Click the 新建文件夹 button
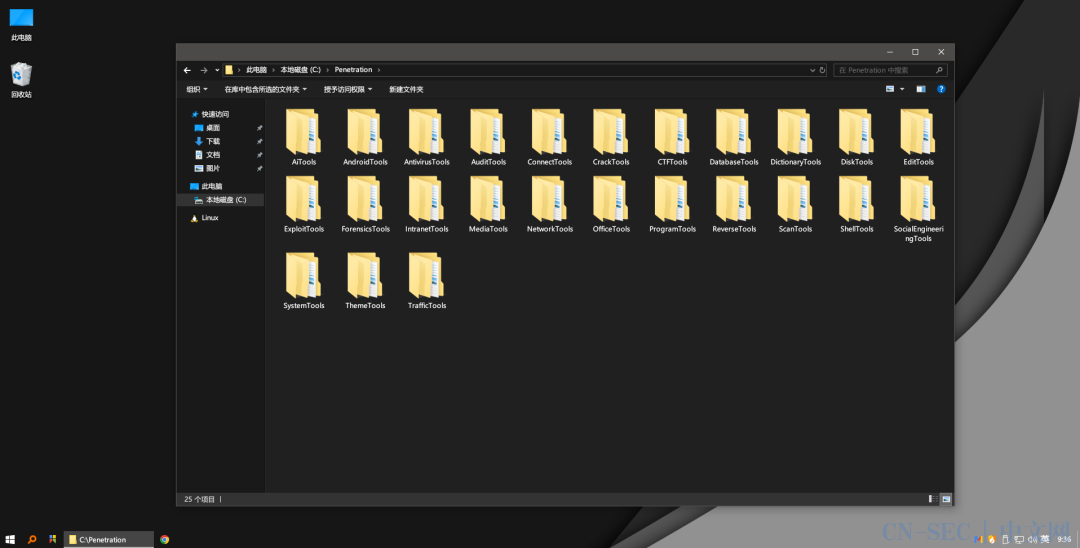This screenshot has width=1080, height=548. [406, 89]
